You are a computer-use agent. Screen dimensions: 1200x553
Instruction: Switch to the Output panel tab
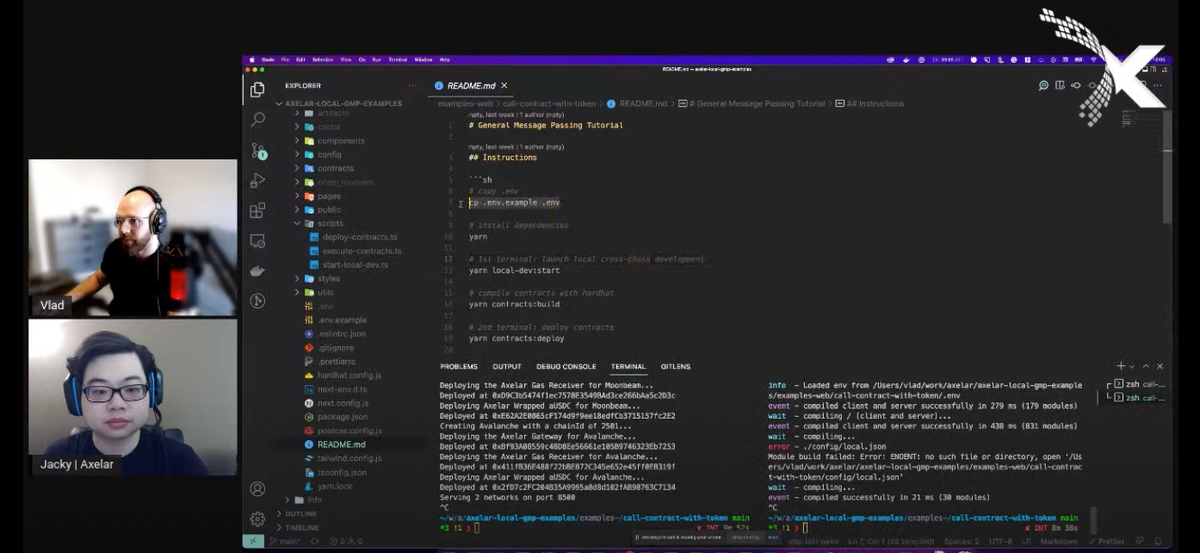tap(507, 367)
